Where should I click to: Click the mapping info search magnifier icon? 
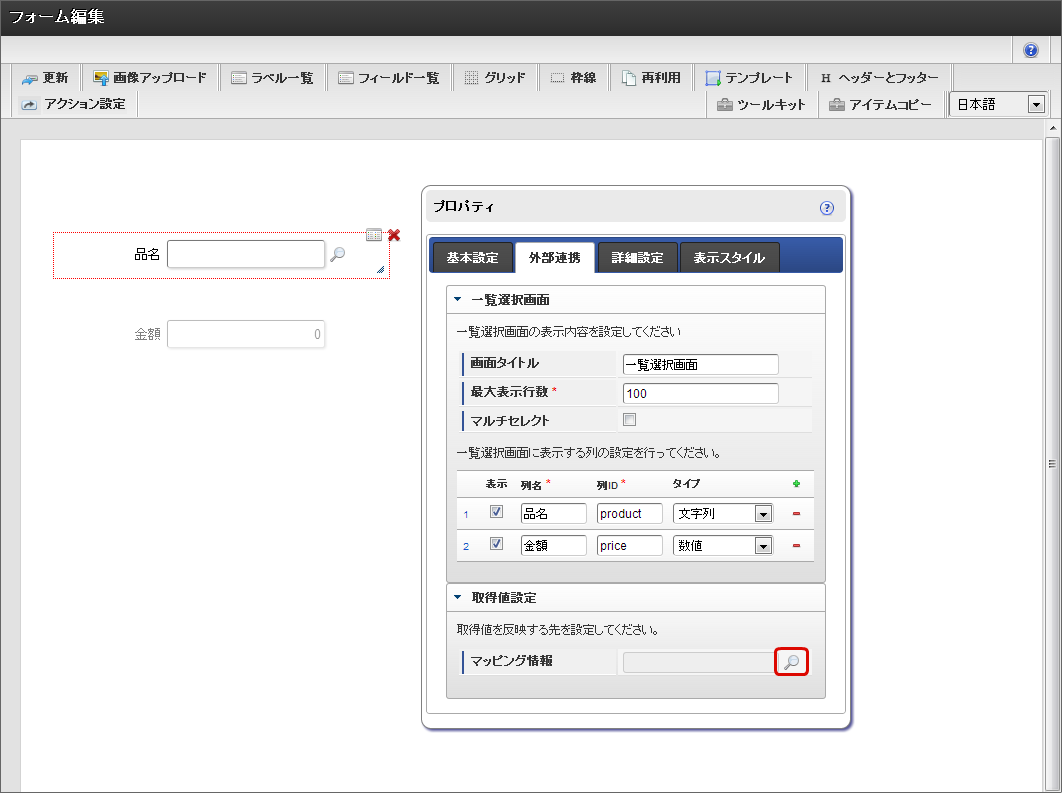(791, 662)
